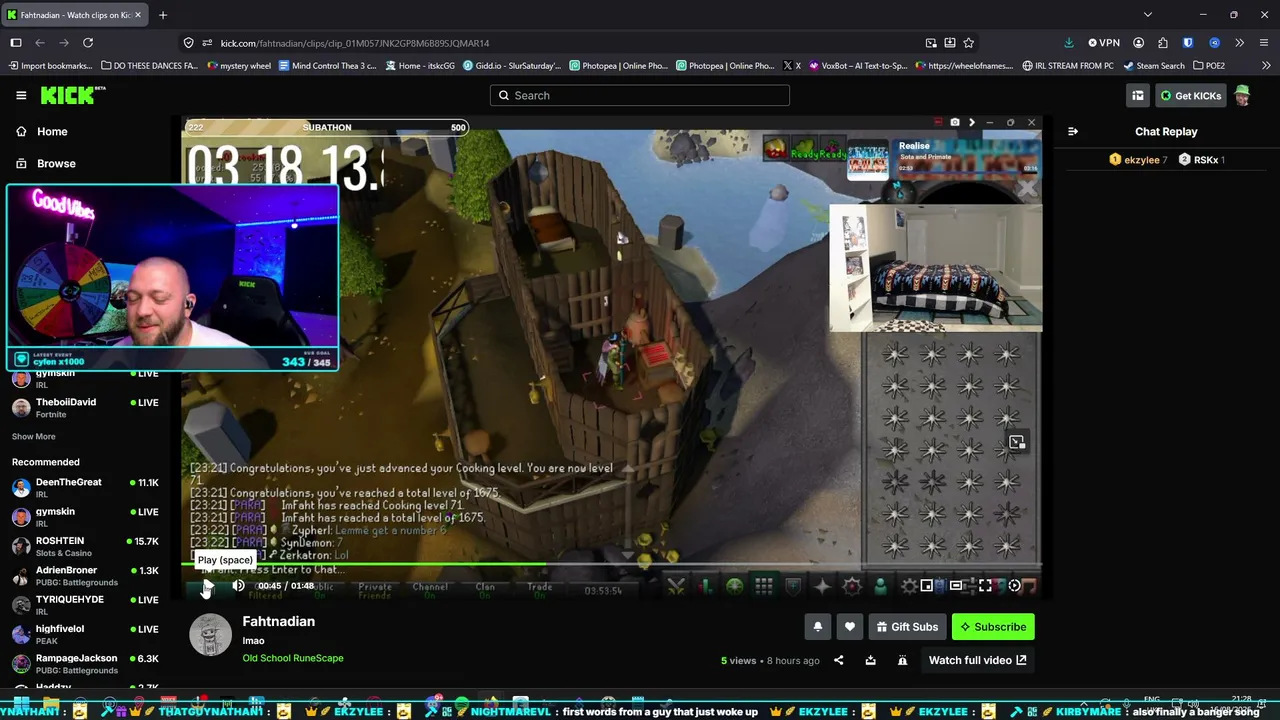Open ROSHTEIN recommended channel

pyautogui.click(x=86, y=547)
